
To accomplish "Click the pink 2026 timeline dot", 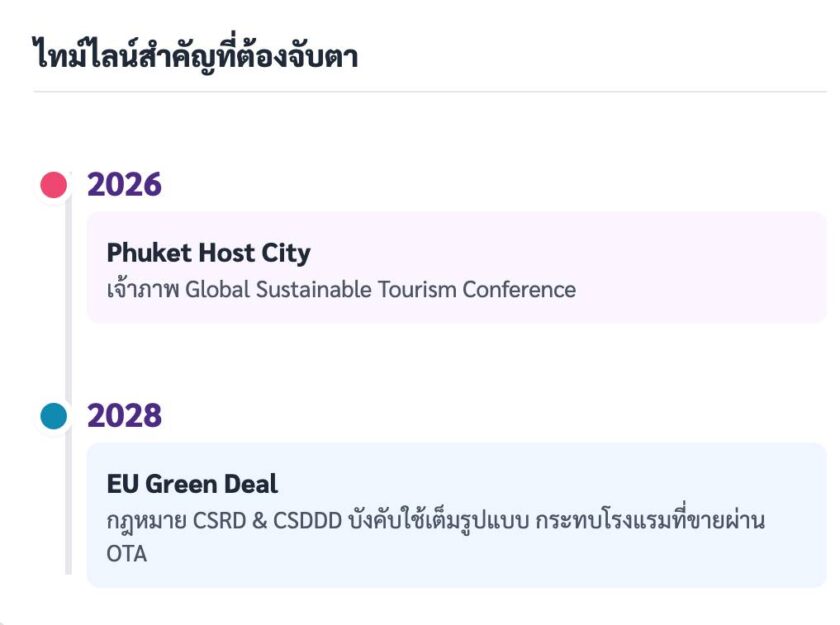I will coord(53,185).
